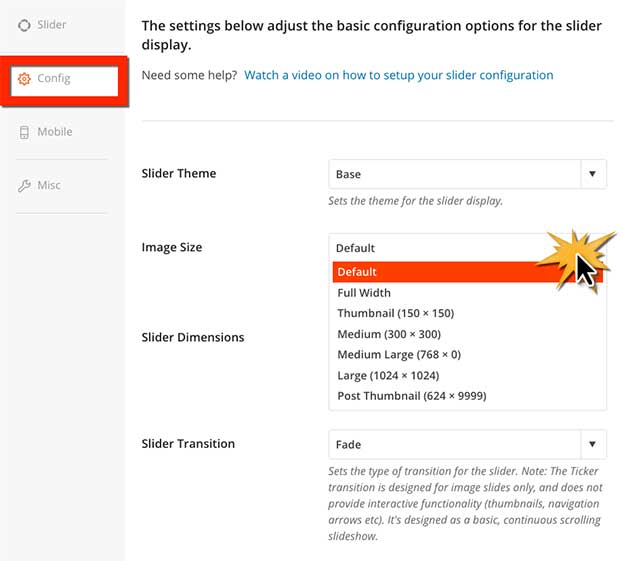The height and width of the screenshot is (561, 620).
Task: Open the Slider tab
Action: coord(51,25)
